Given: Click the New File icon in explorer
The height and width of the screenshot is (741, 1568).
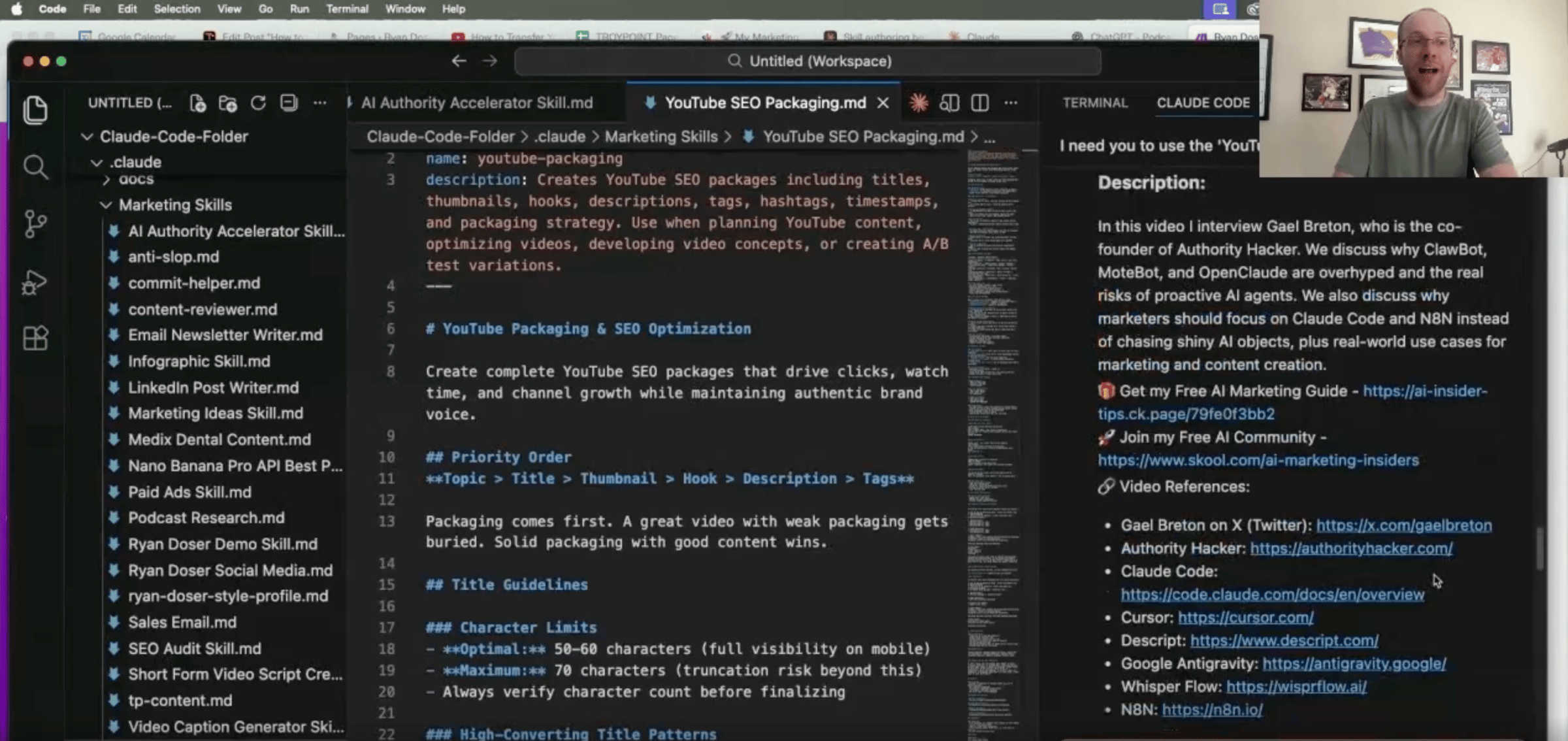Looking at the screenshot, I should pyautogui.click(x=197, y=103).
